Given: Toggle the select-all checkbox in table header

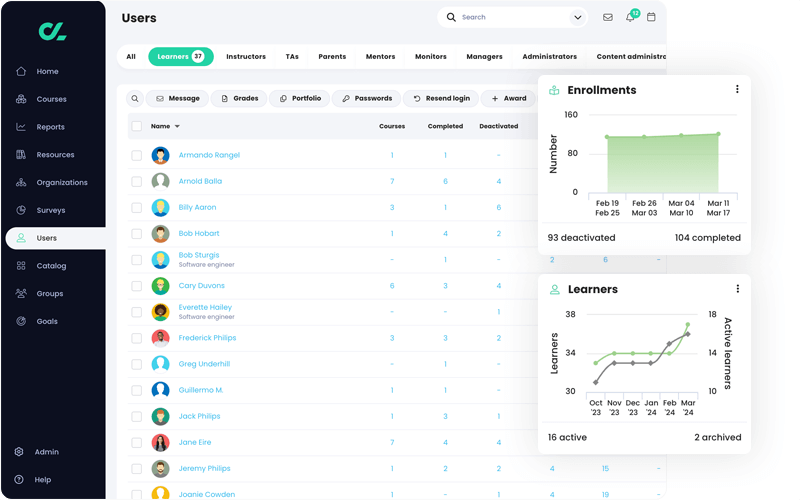Looking at the screenshot, I should [137, 127].
